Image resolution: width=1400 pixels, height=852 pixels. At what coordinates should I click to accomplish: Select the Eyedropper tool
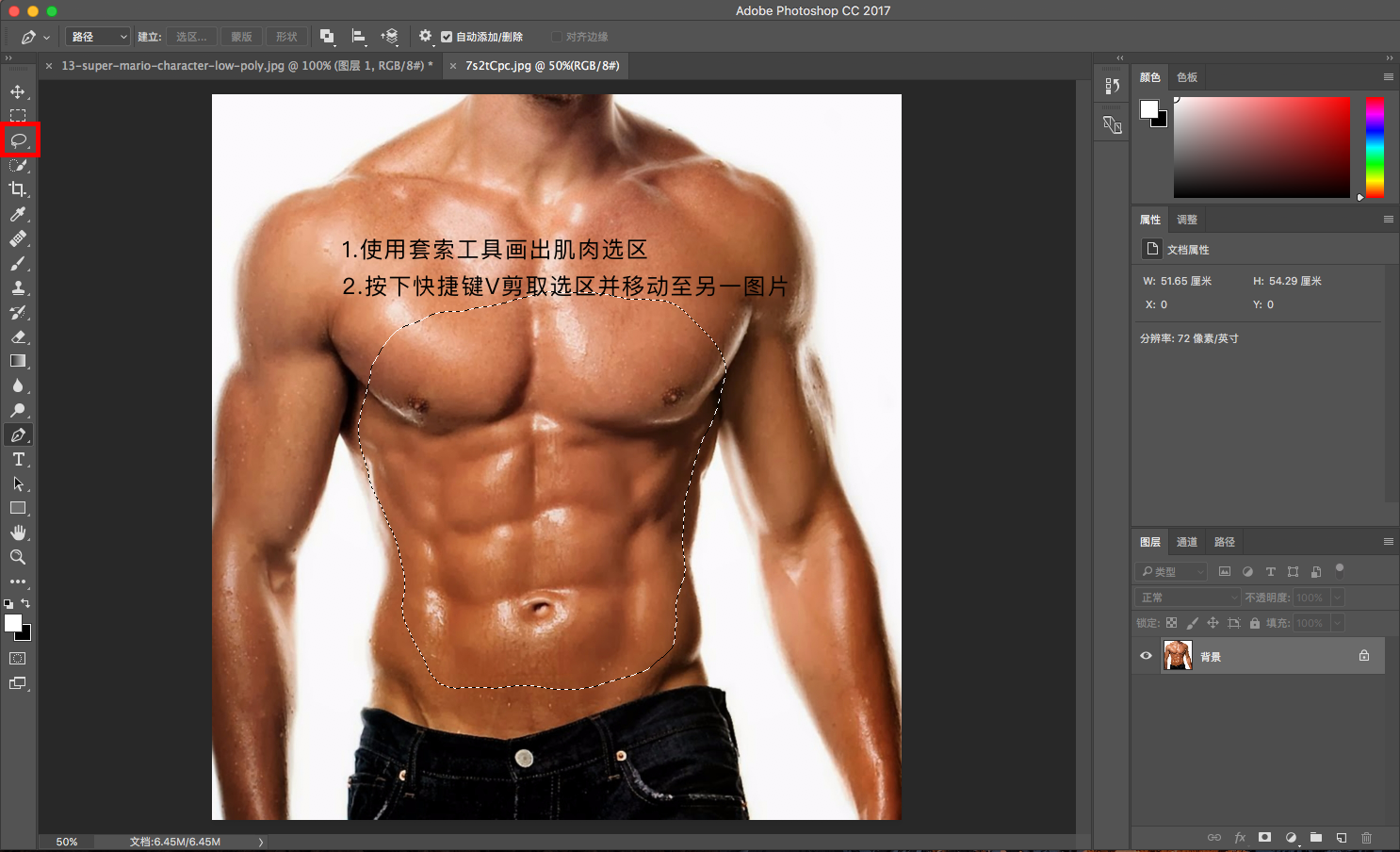click(18, 214)
